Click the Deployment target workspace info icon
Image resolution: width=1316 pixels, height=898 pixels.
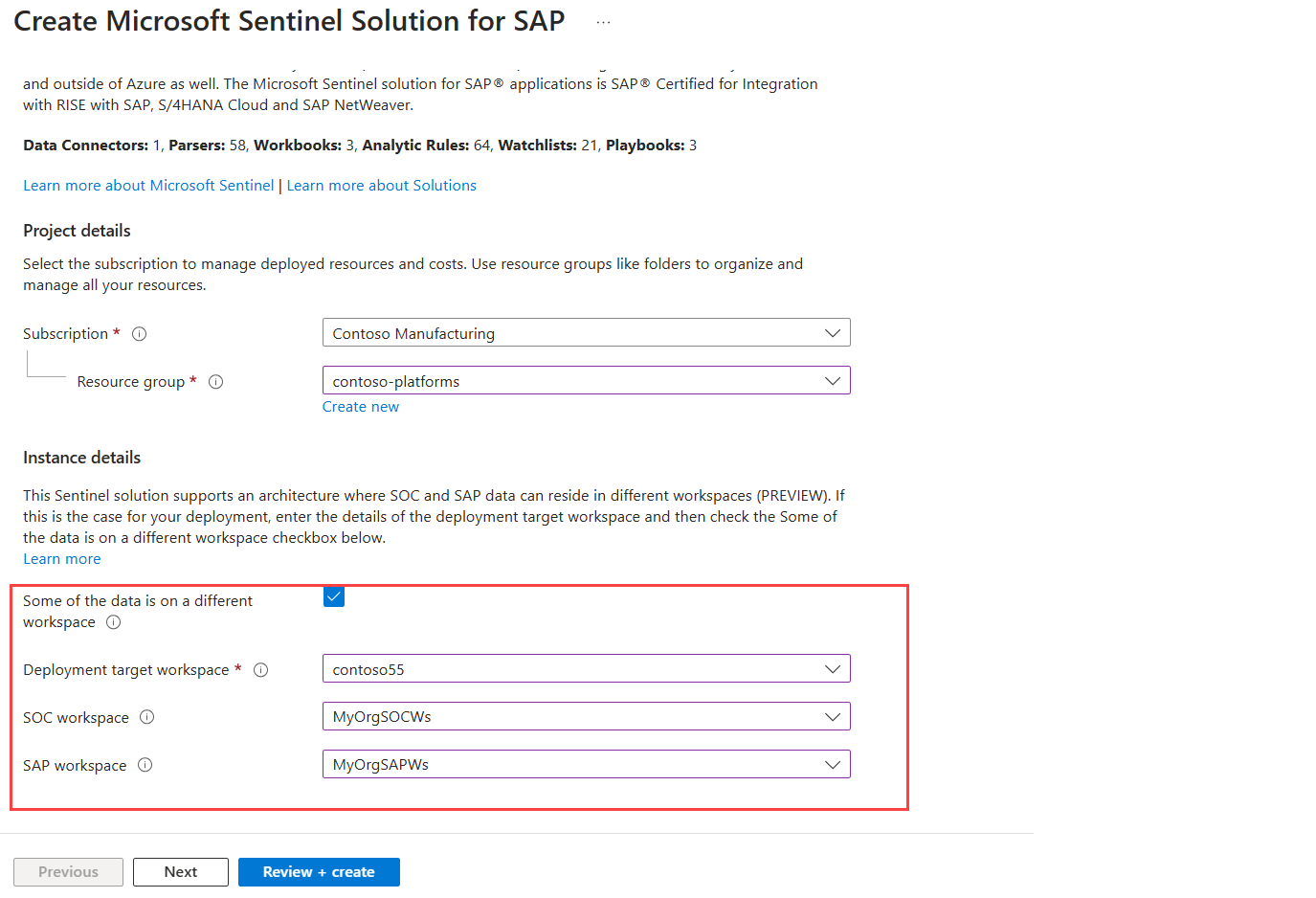pyautogui.click(x=260, y=669)
